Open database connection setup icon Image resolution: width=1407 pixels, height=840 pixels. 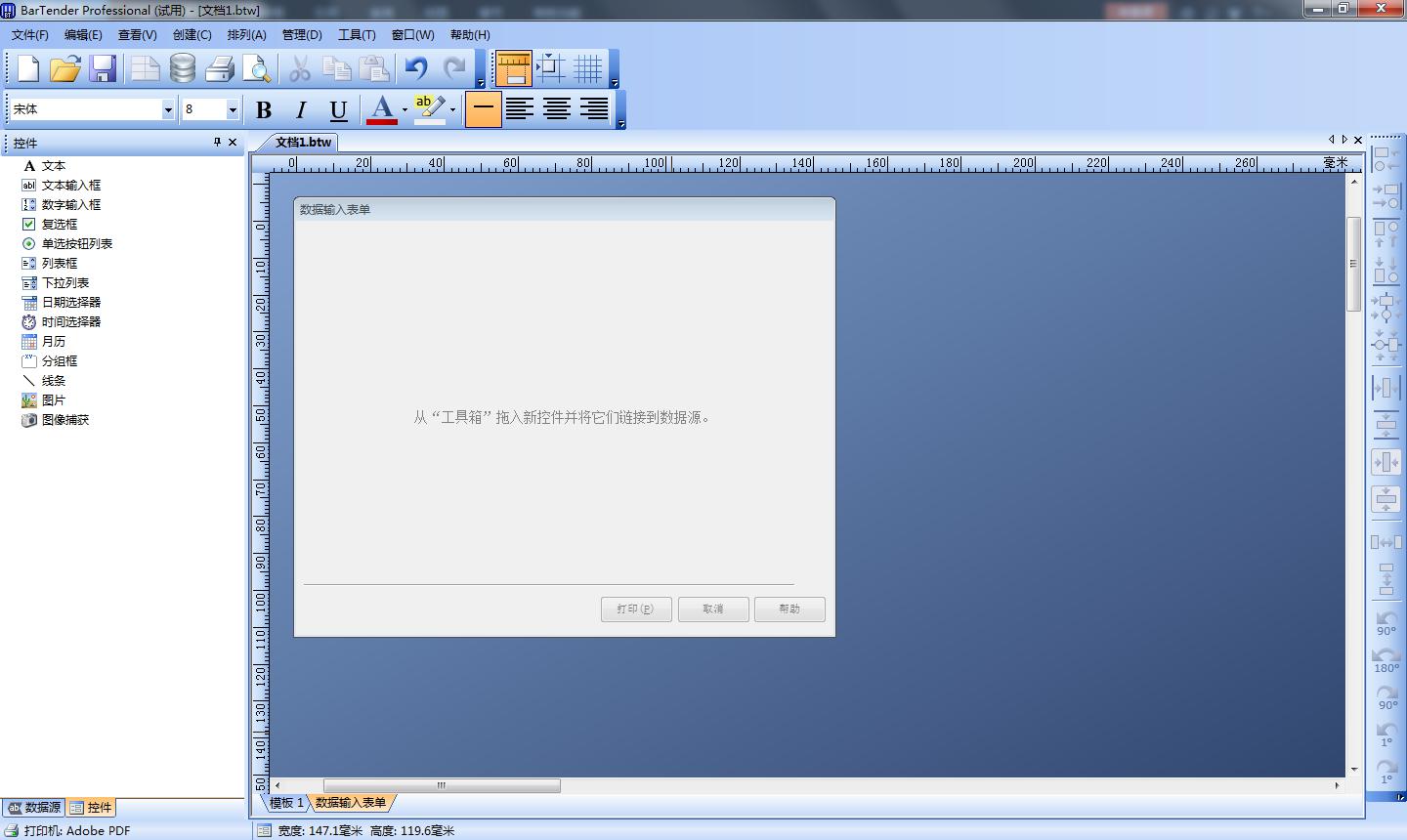point(183,68)
